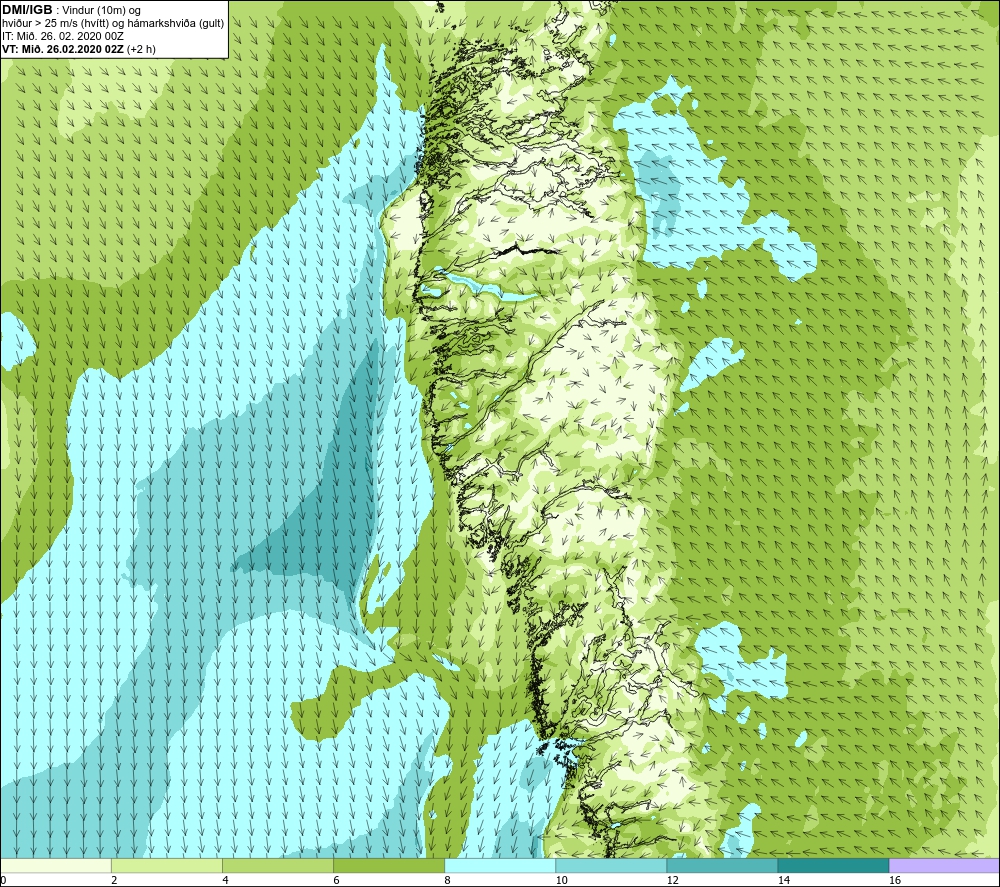Click the 12–14 m/s teal legend swatch
The width and height of the screenshot is (1000, 887).
(722, 866)
